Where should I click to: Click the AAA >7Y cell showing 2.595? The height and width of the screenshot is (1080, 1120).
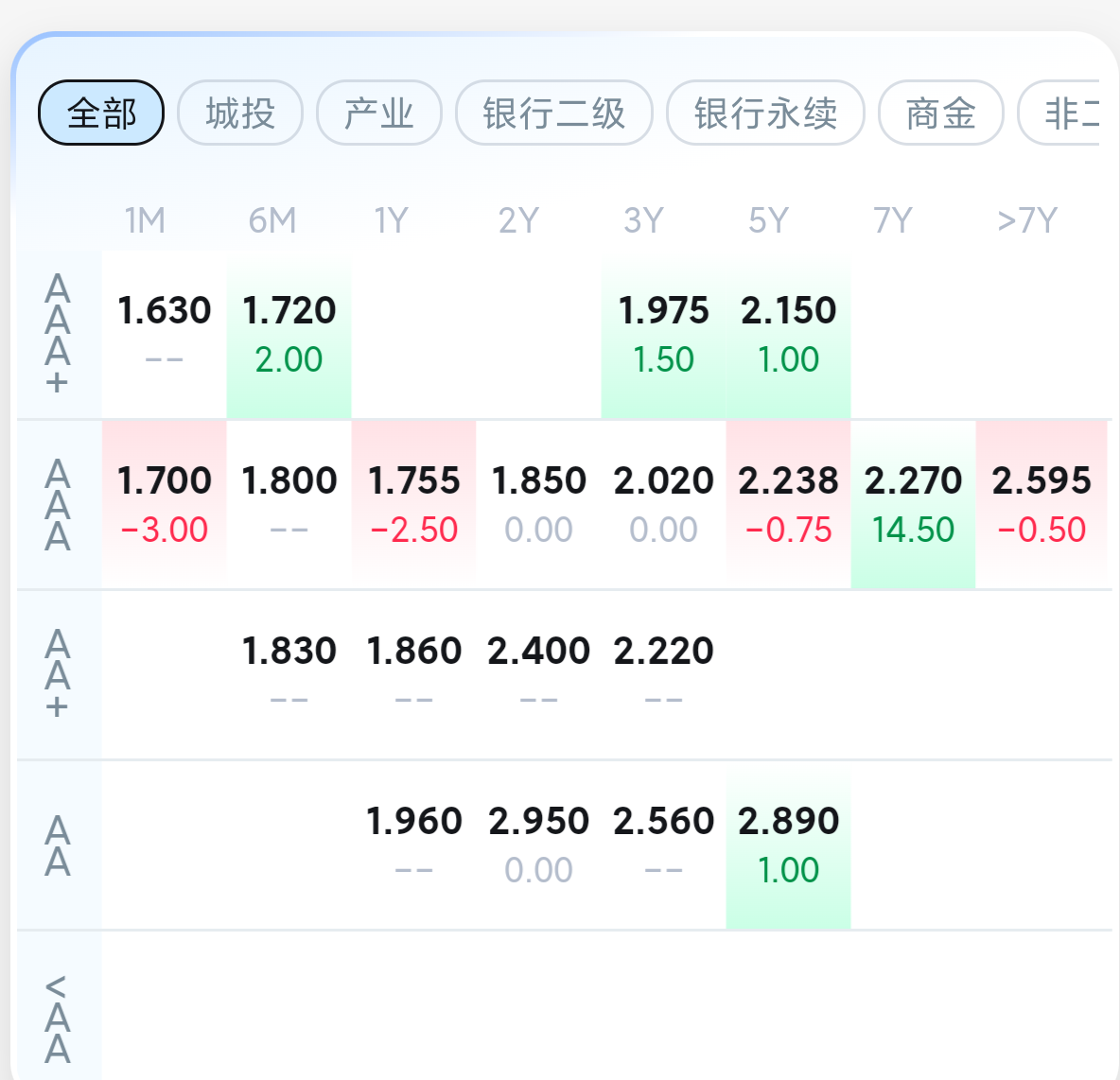click(1041, 503)
